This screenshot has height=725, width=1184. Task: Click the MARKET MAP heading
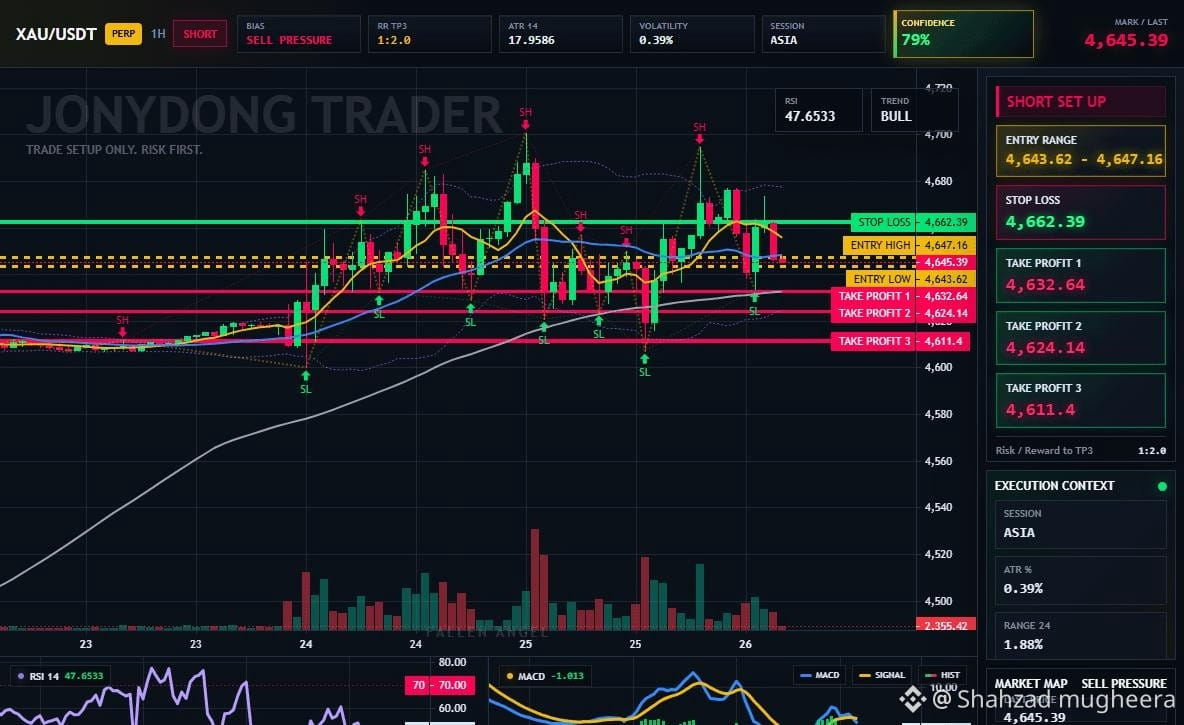tap(1031, 683)
